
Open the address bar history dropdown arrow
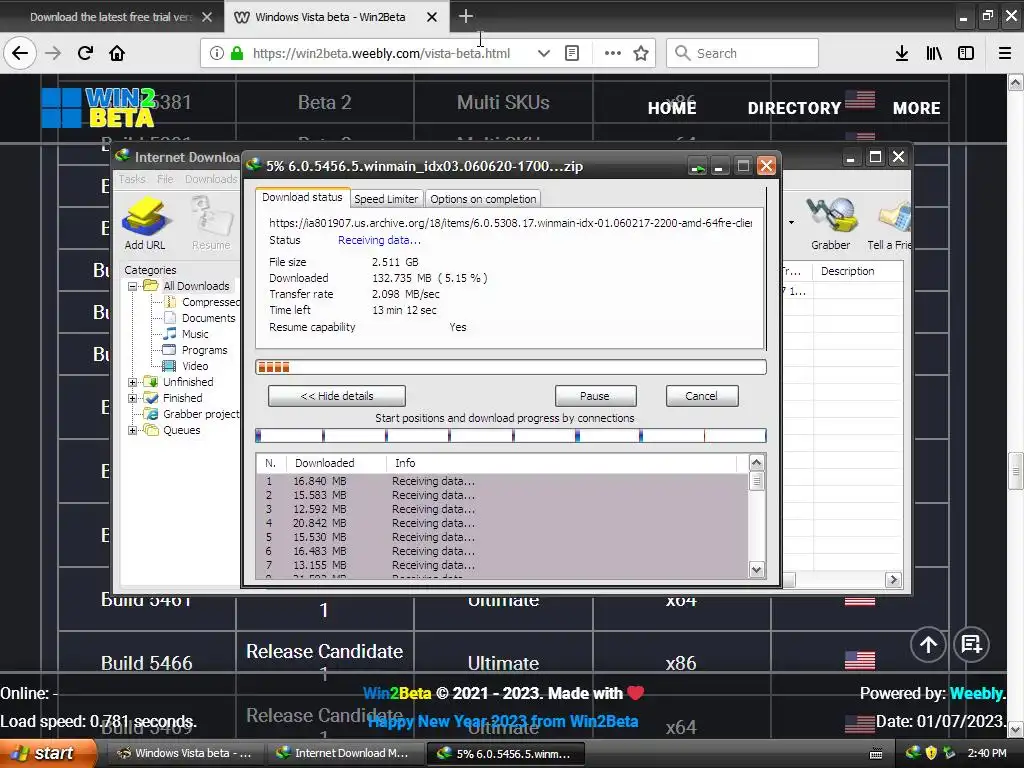(543, 53)
